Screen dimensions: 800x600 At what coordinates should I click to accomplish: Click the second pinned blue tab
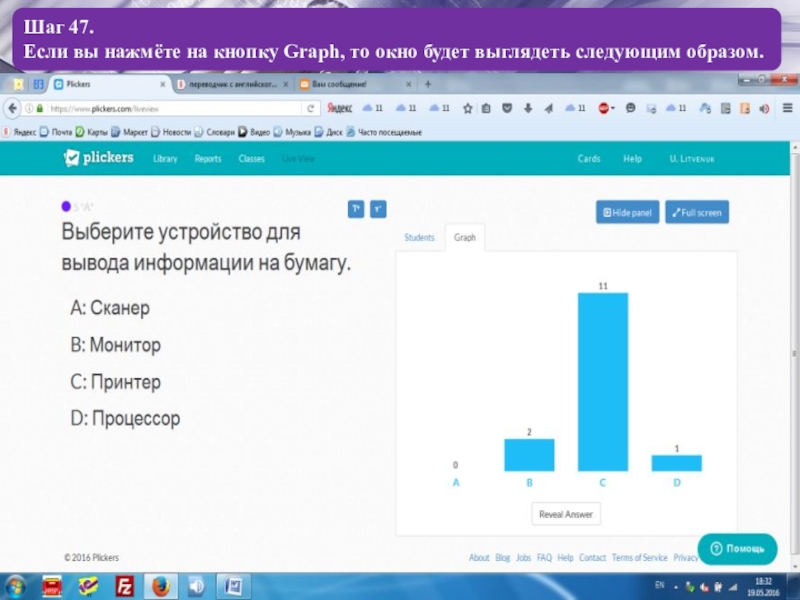[x=38, y=84]
